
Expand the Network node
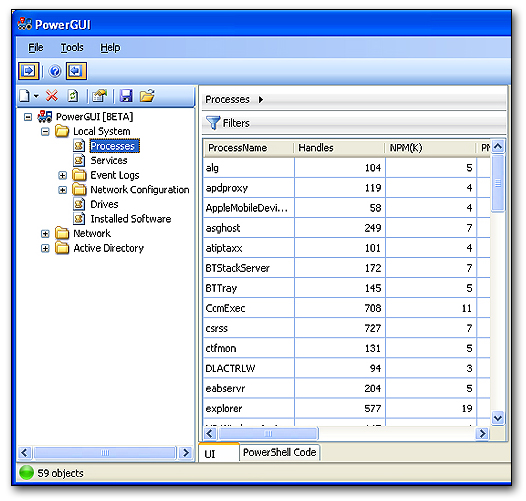(x=45, y=234)
